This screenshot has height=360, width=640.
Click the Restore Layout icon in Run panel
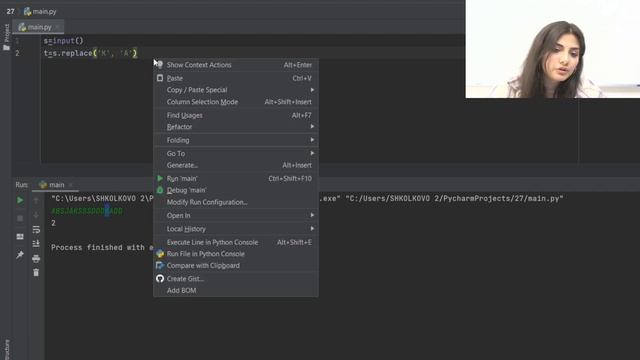(x=20, y=237)
